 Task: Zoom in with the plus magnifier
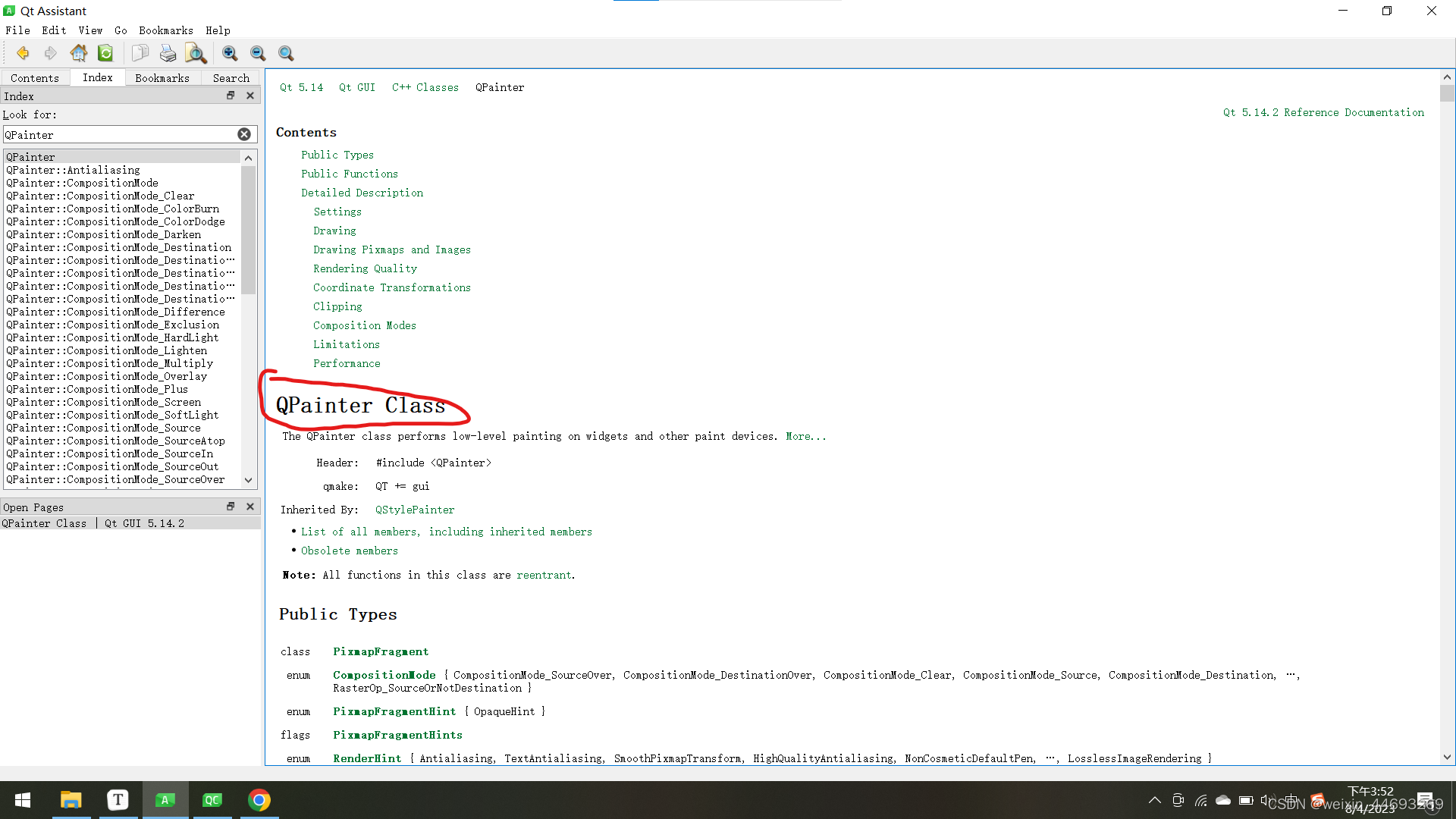click(230, 53)
